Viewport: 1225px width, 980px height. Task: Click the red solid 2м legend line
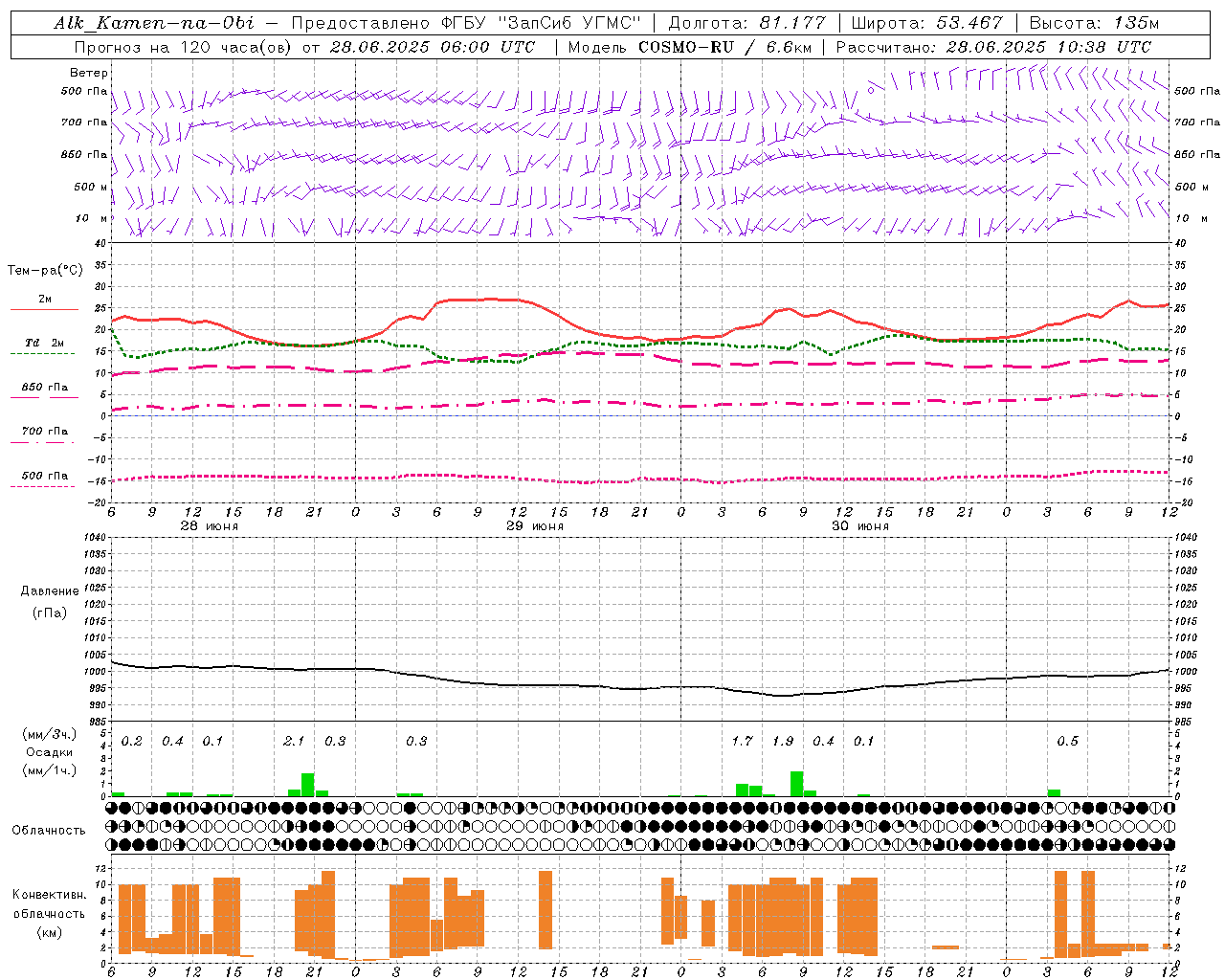44,310
